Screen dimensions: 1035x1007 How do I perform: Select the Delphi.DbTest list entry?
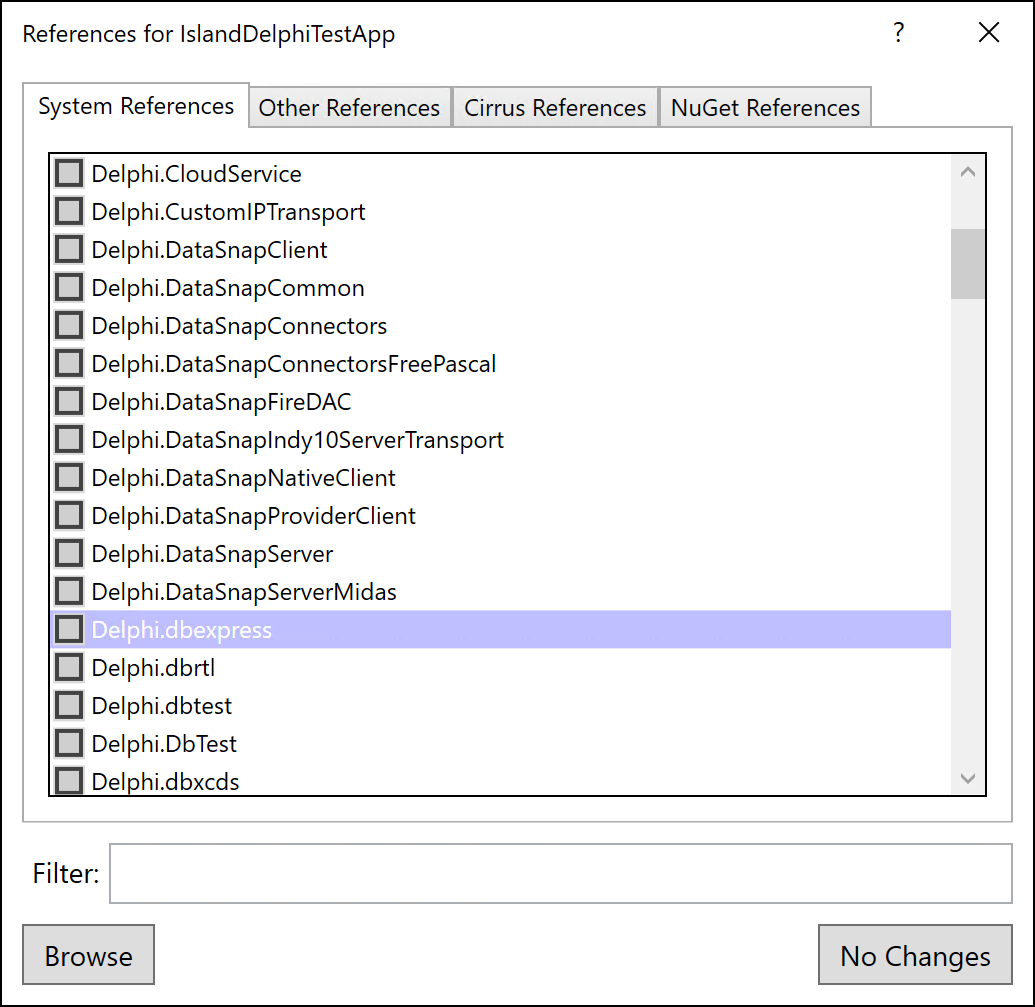point(501,744)
